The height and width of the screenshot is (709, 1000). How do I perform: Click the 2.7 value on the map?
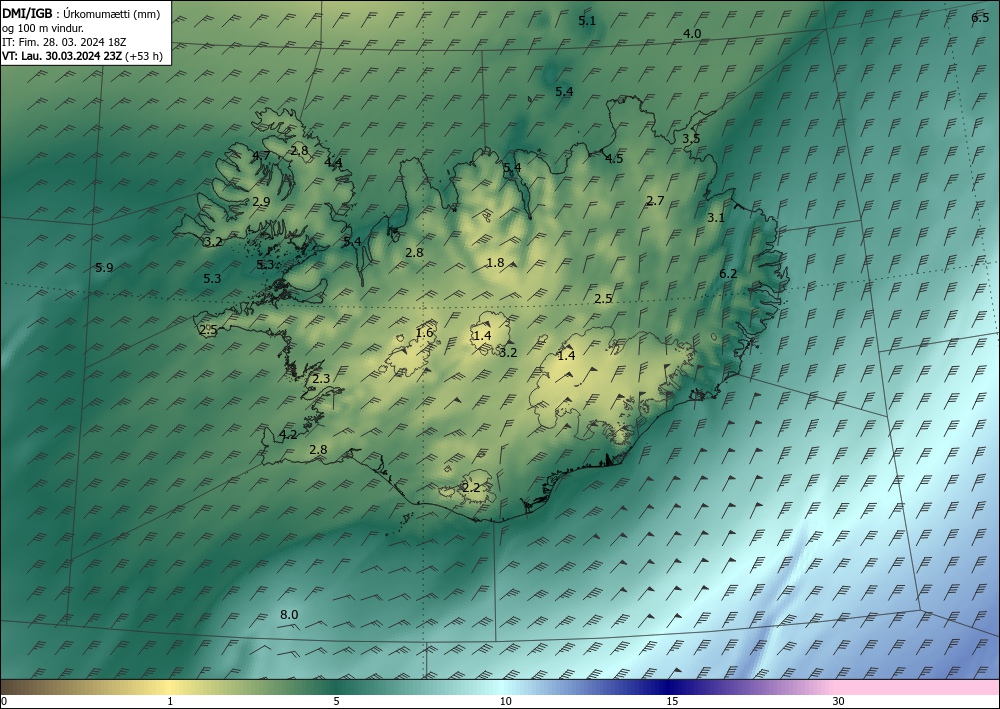pos(655,201)
